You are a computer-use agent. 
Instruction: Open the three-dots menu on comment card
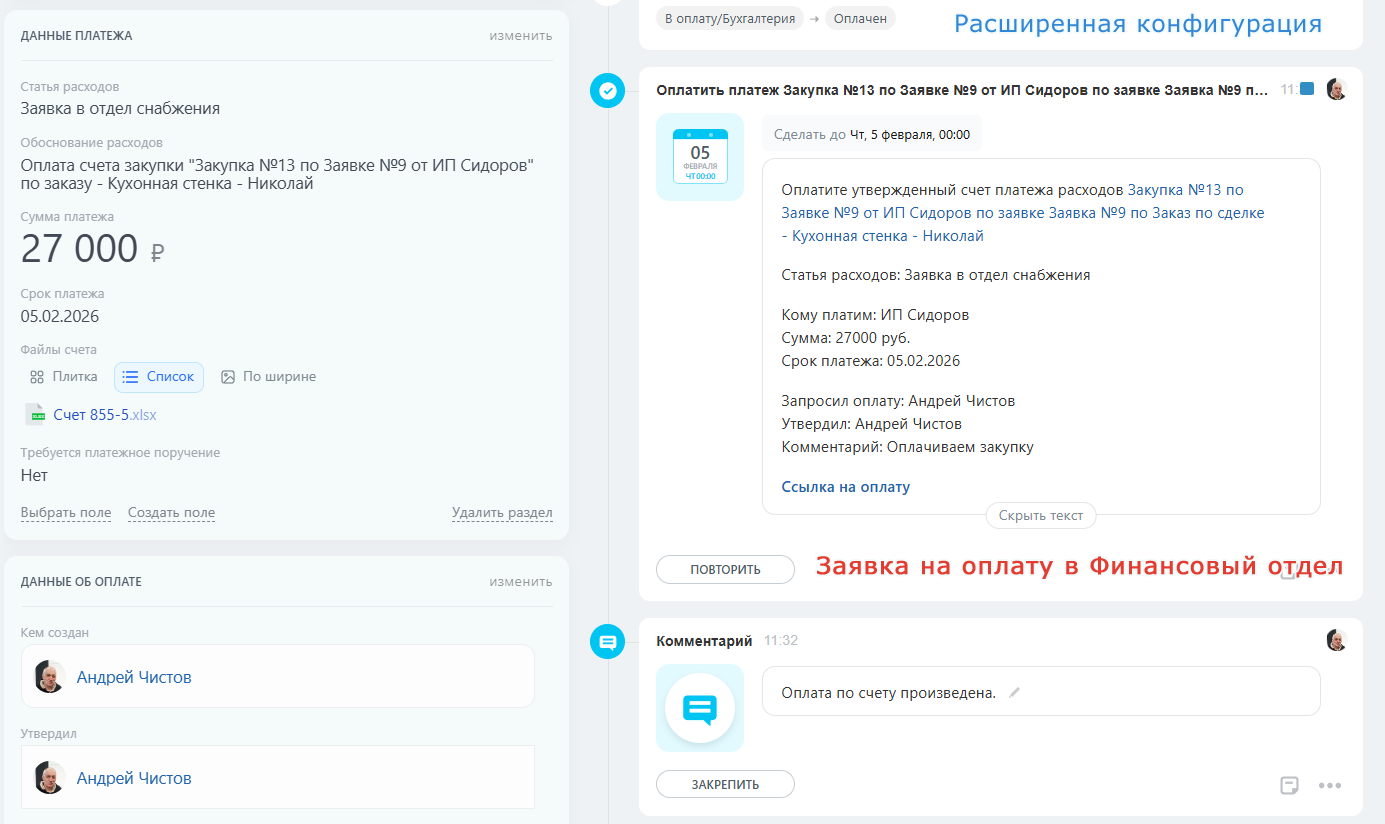pyautogui.click(x=1329, y=785)
